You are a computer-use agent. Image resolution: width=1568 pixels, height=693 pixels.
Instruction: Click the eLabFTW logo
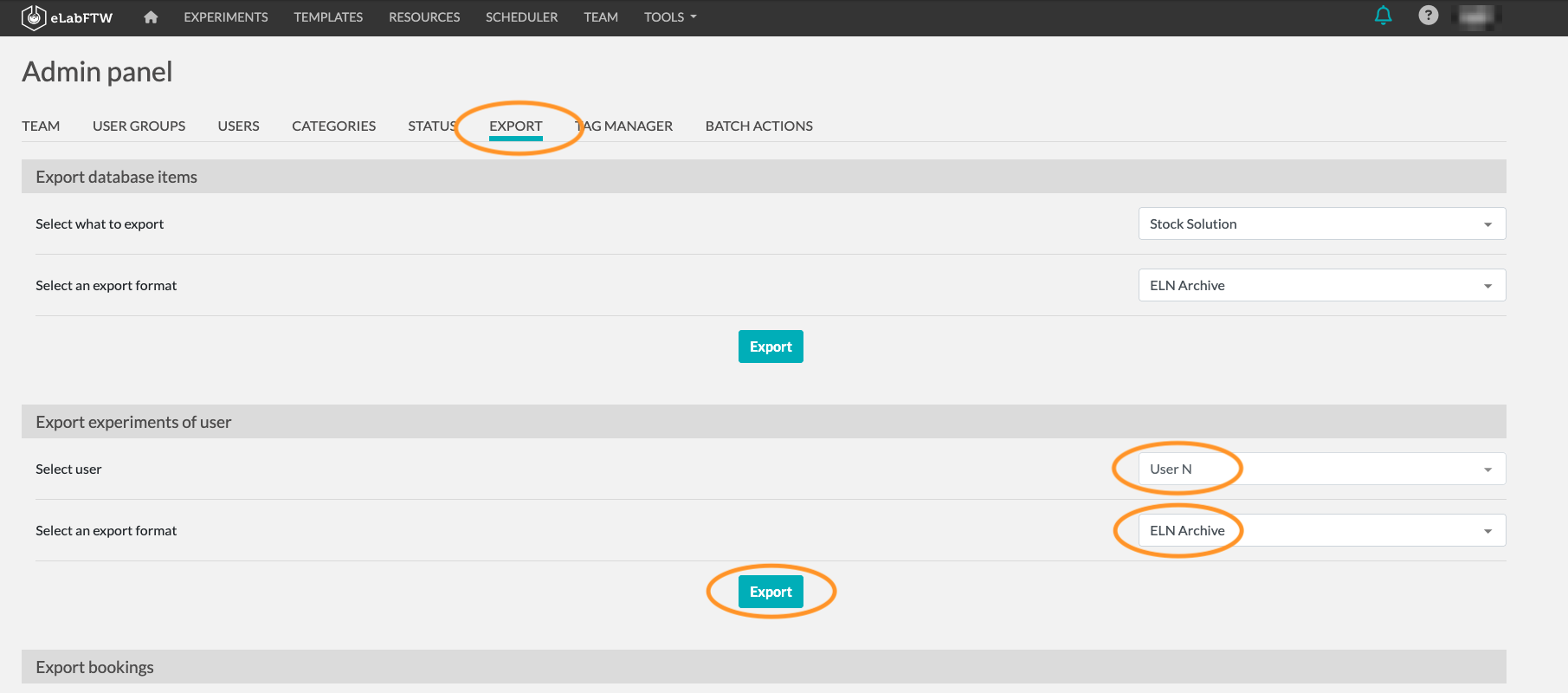coord(67,17)
